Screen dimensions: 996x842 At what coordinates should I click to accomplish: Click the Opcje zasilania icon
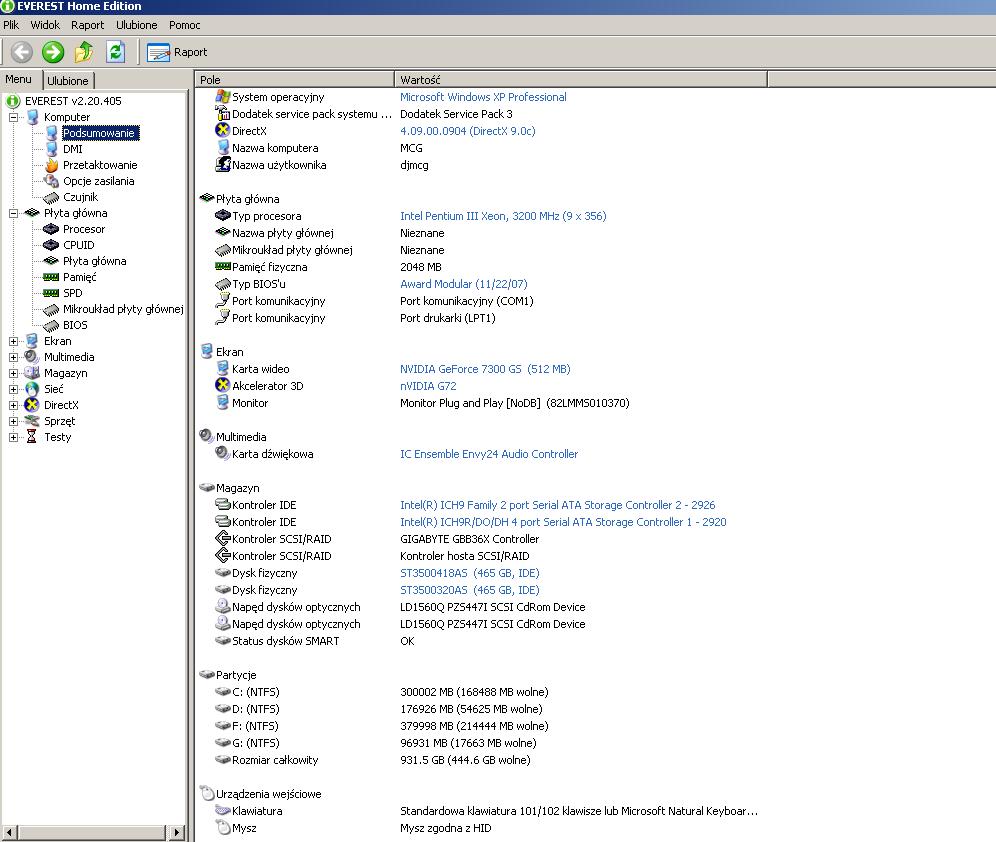coord(51,181)
